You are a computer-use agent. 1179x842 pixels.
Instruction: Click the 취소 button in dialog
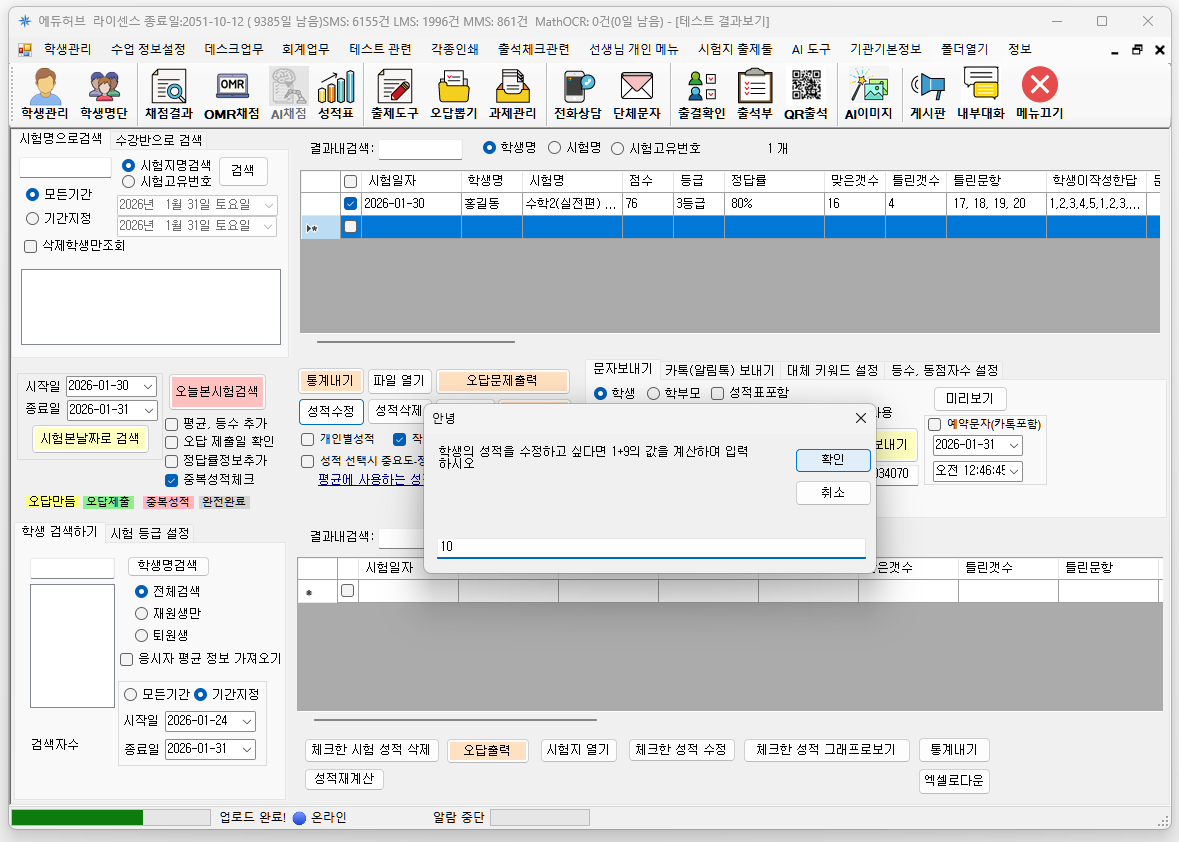click(832, 493)
